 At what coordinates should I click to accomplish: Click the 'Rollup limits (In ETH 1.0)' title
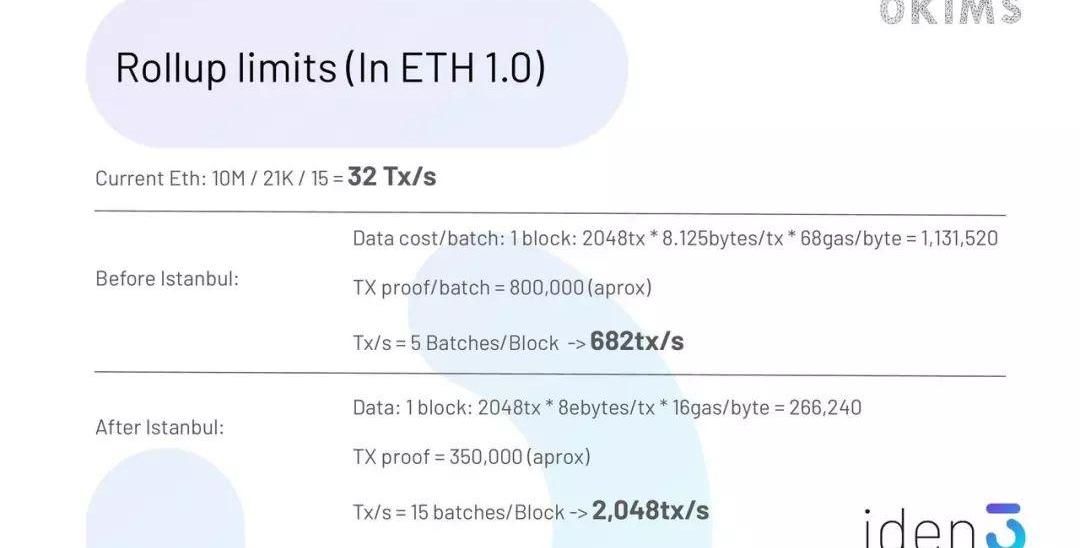tap(330, 68)
